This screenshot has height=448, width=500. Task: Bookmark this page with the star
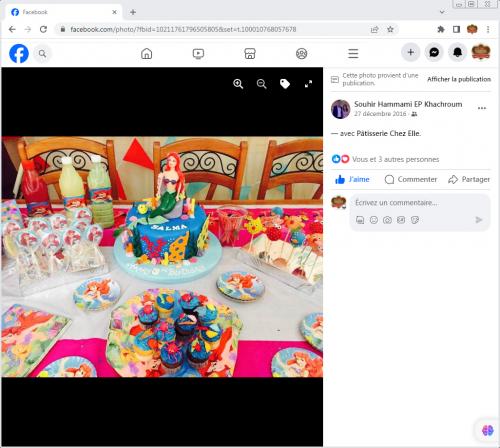point(390,30)
